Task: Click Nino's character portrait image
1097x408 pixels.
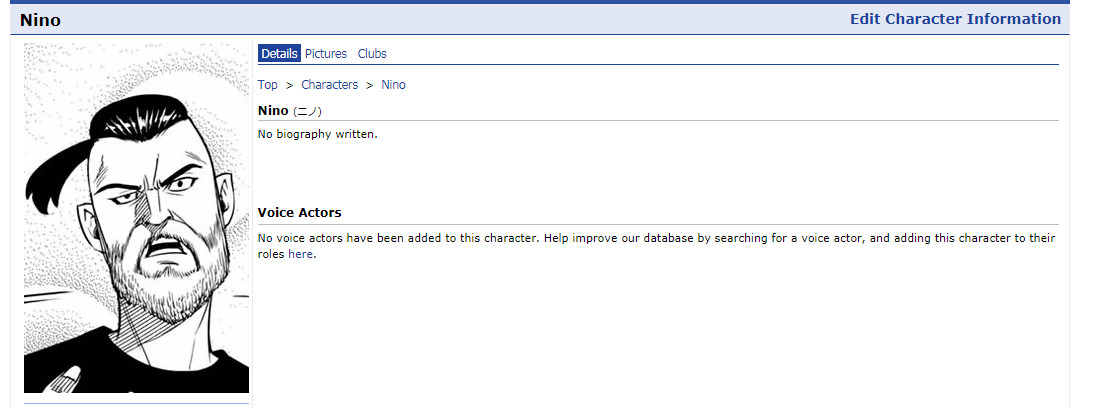Action: (136, 218)
